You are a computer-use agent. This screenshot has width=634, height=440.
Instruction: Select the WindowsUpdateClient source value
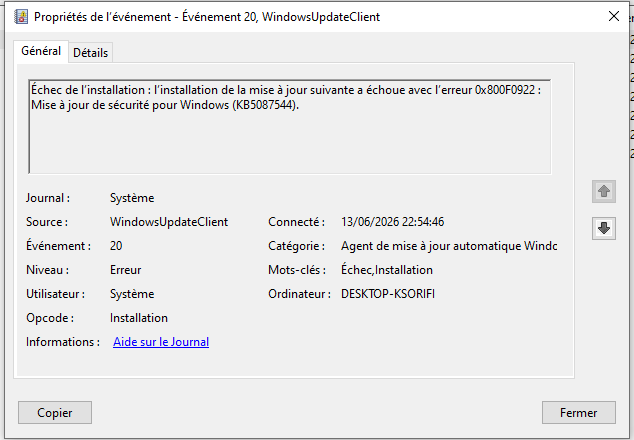(169, 222)
